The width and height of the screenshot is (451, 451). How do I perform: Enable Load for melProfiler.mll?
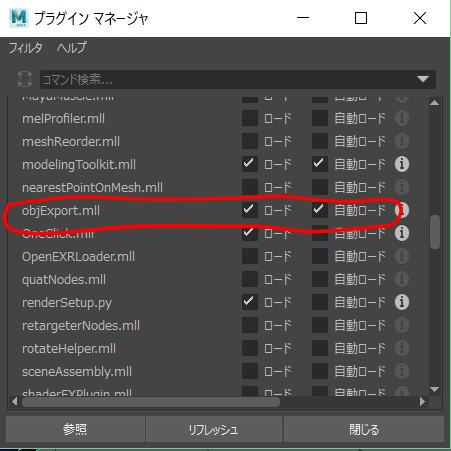pyautogui.click(x=250, y=118)
